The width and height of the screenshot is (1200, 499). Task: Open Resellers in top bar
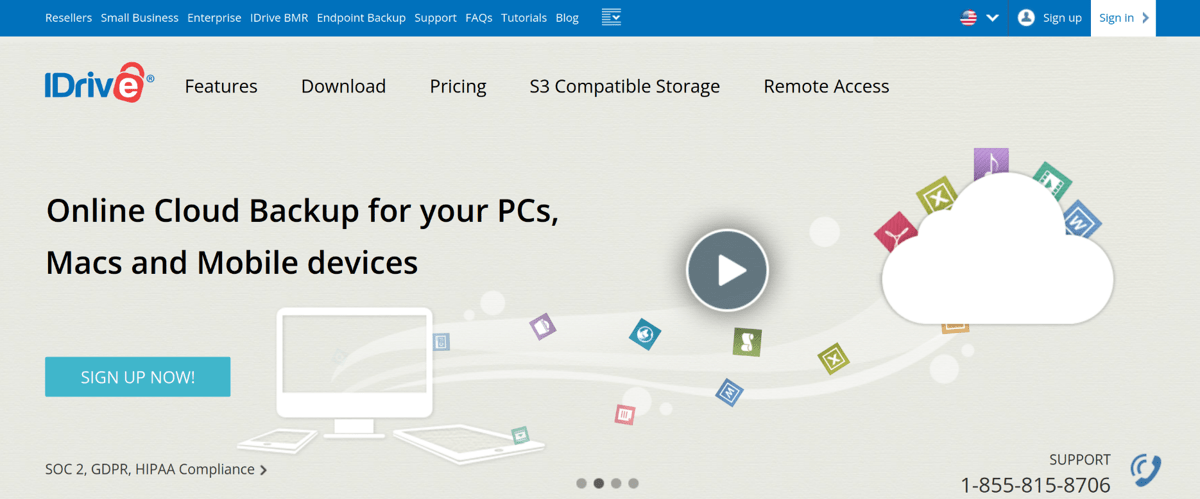pos(68,18)
